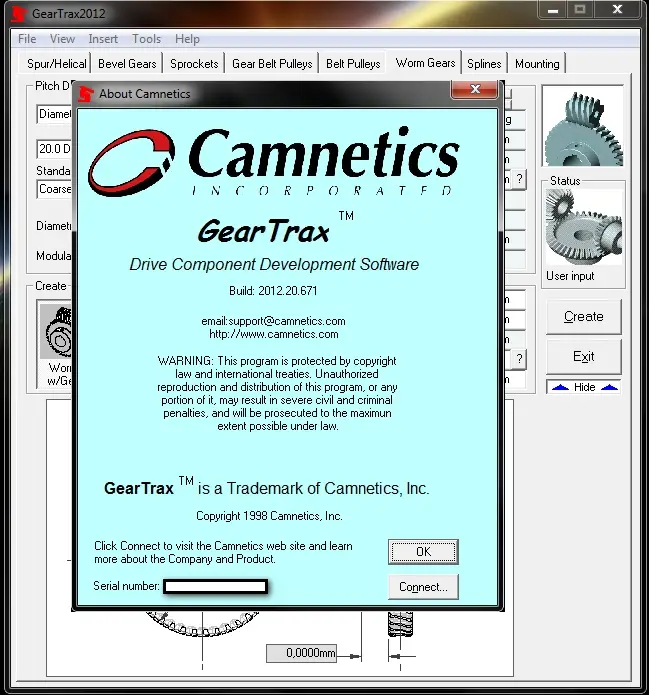Click the Exit button

[583, 356]
